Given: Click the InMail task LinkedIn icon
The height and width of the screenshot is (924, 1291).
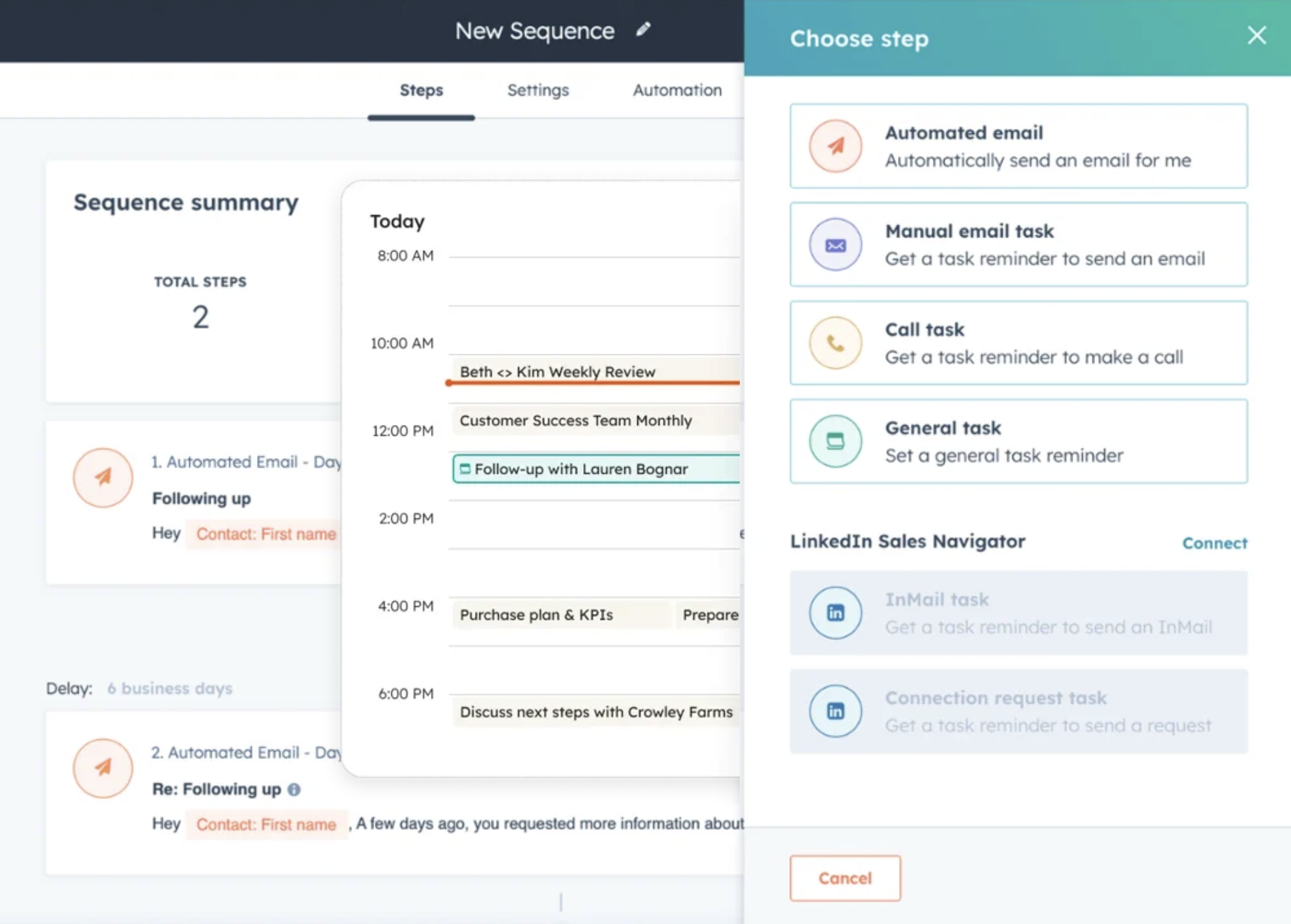Looking at the screenshot, I should 835,613.
